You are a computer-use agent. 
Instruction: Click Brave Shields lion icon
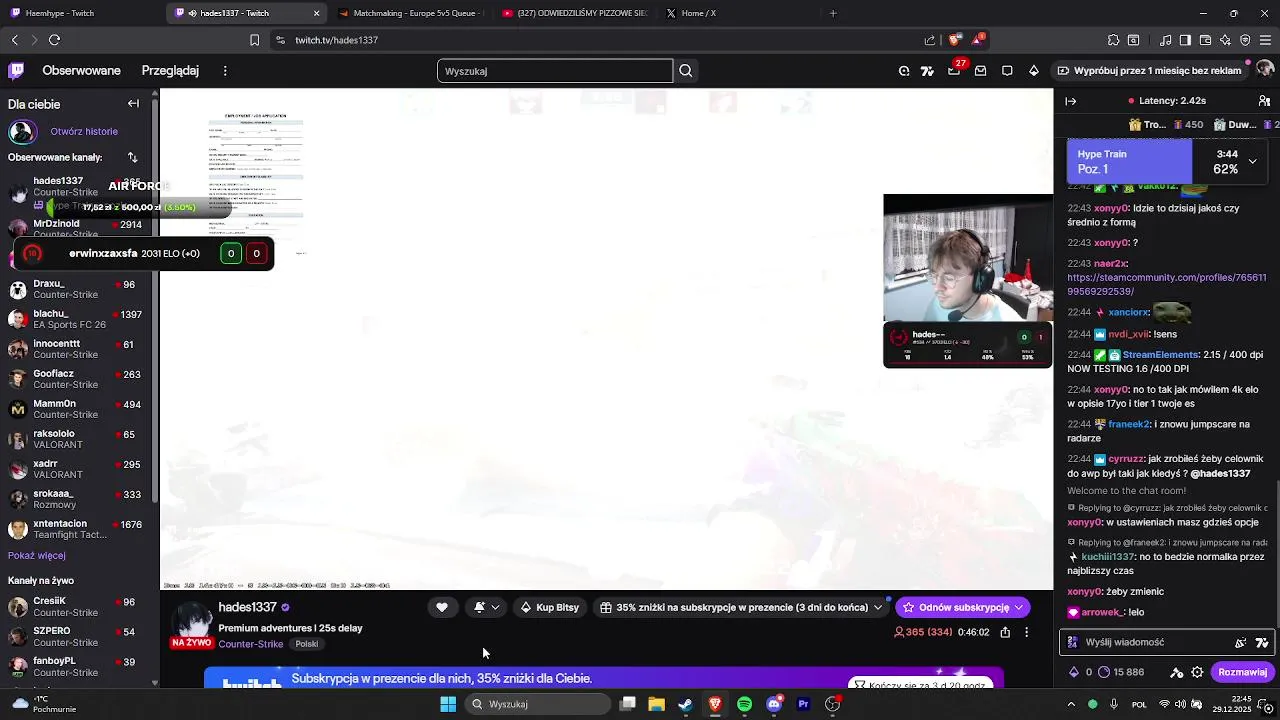click(955, 40)
